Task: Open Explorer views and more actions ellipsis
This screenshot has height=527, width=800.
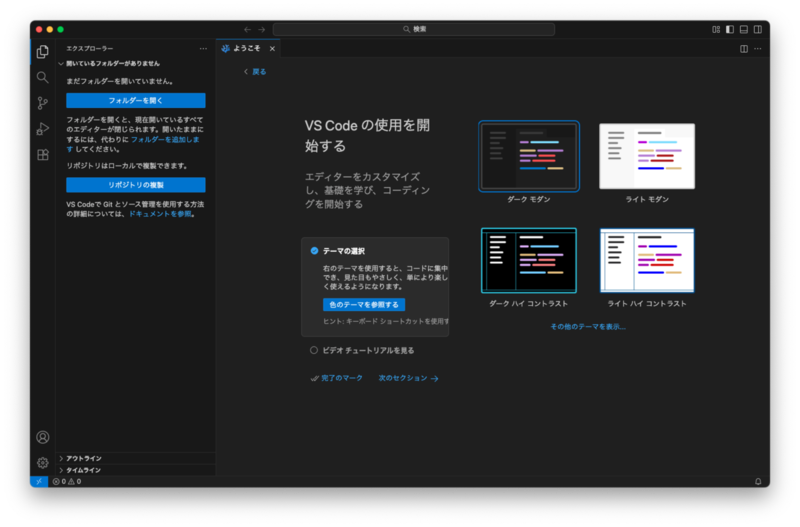Action: pos(203,49)
